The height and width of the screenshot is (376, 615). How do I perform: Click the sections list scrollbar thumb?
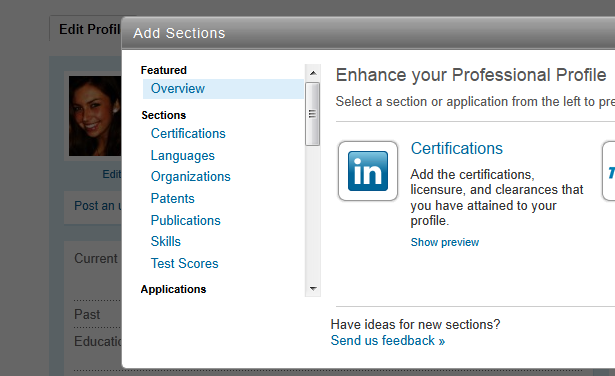pyautogui.click(x=313, y=114)
